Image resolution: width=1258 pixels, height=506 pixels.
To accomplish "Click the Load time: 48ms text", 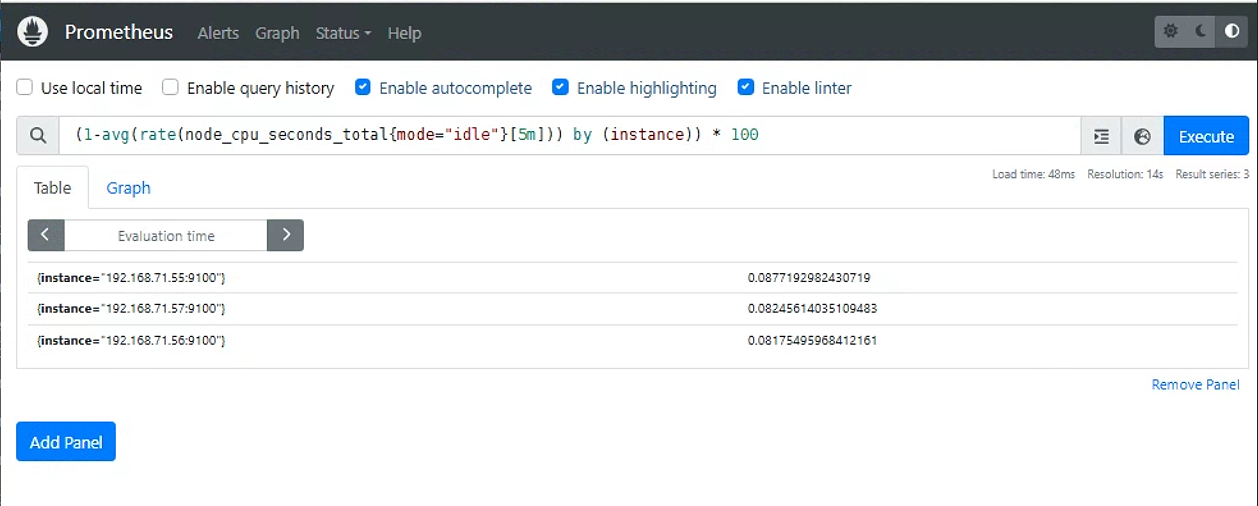I will pos(1033,174).
